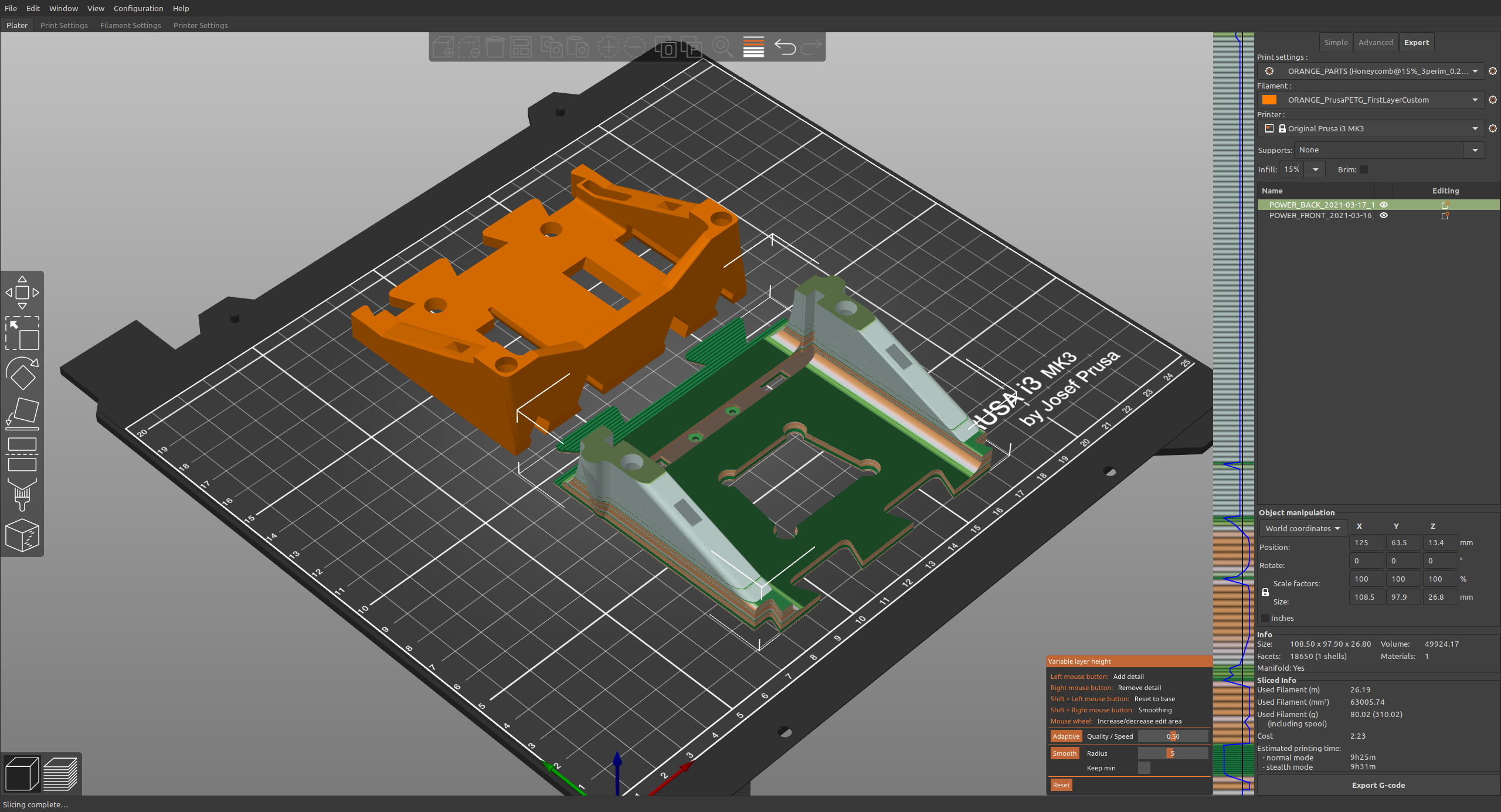The image size is (1501, 812).
Task: Click the Arrange objects toolbar icon
Action: 521,47
